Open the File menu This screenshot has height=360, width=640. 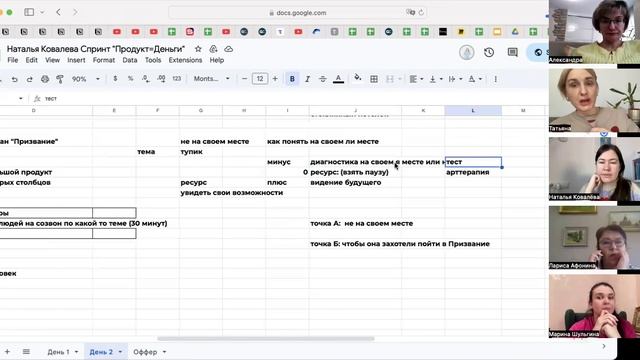tap(13, 60)
